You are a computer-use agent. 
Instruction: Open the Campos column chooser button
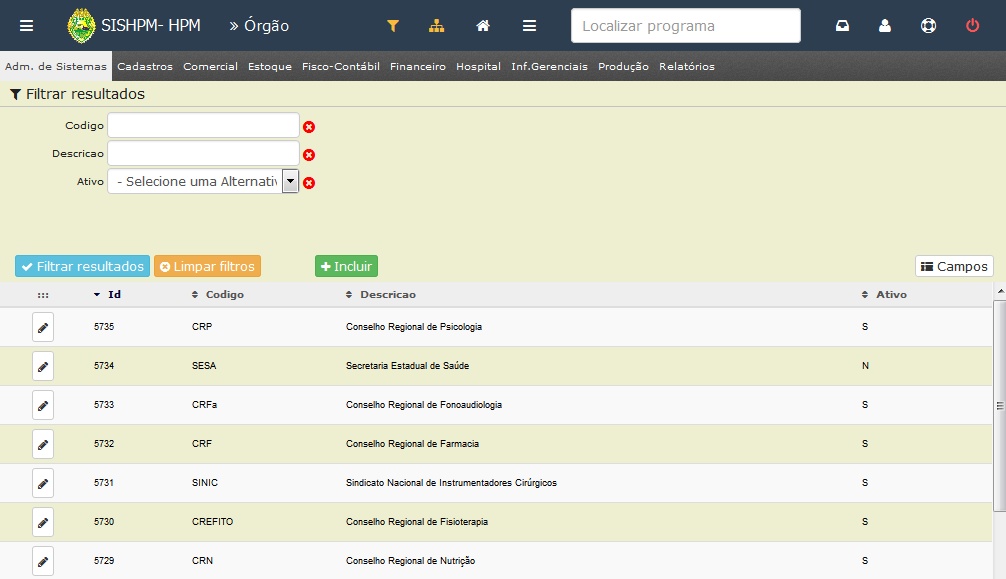954,266
